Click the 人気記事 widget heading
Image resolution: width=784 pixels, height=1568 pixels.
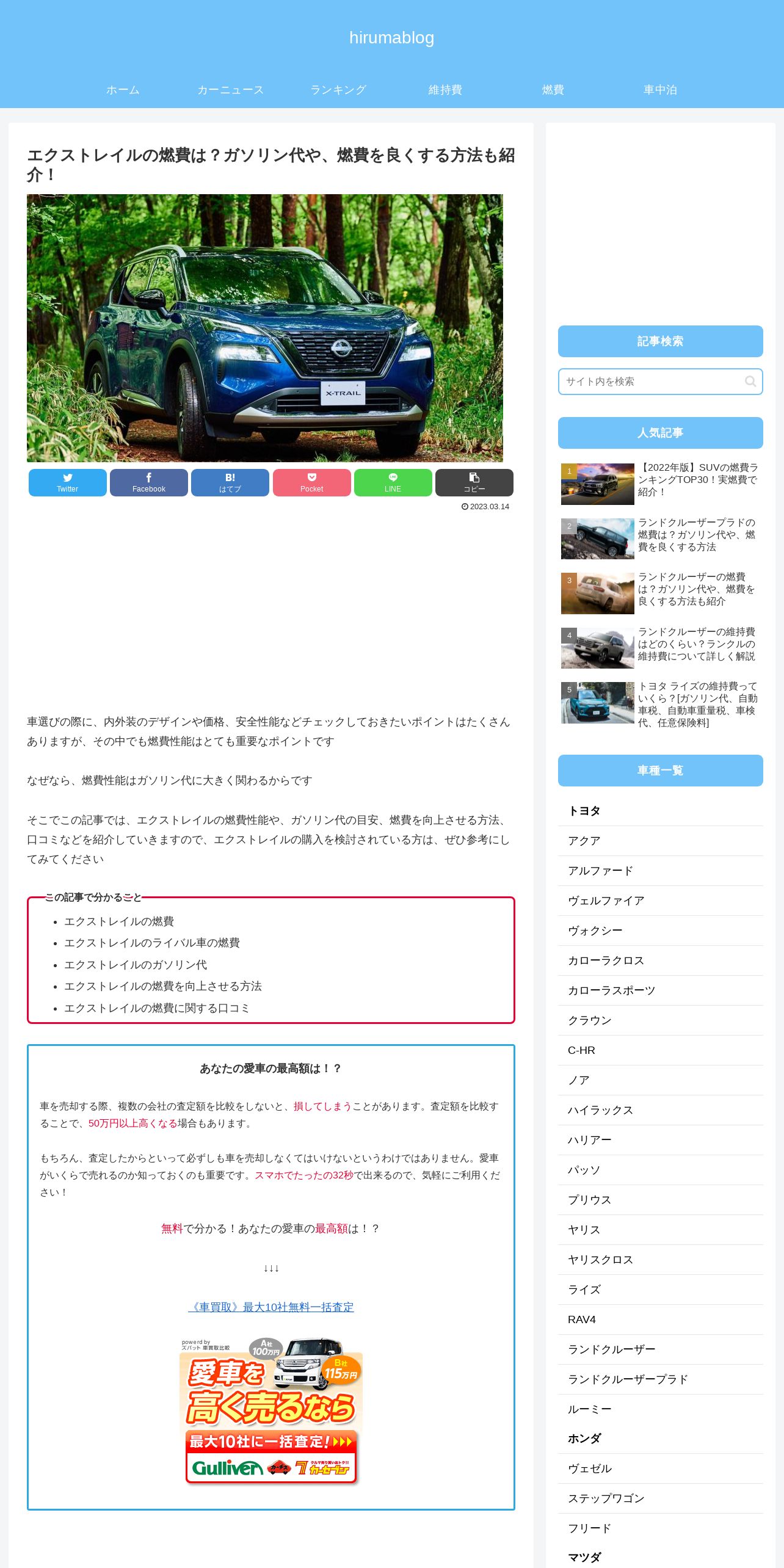tap(660, 433)
